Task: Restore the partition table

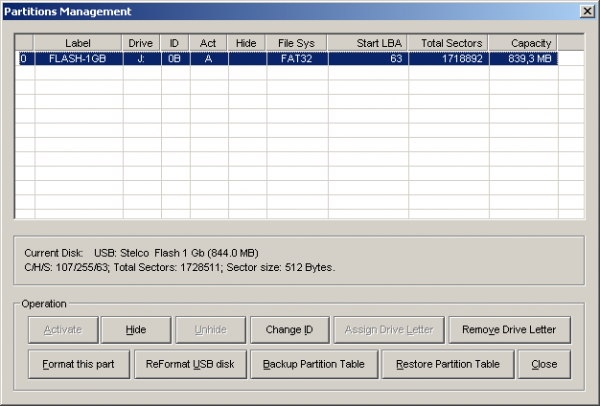Action: (448, 364)
